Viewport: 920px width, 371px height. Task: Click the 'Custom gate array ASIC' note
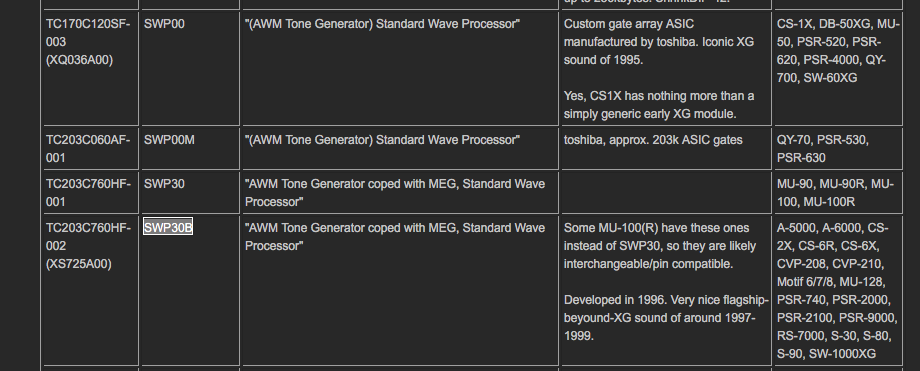click(659, 42)
